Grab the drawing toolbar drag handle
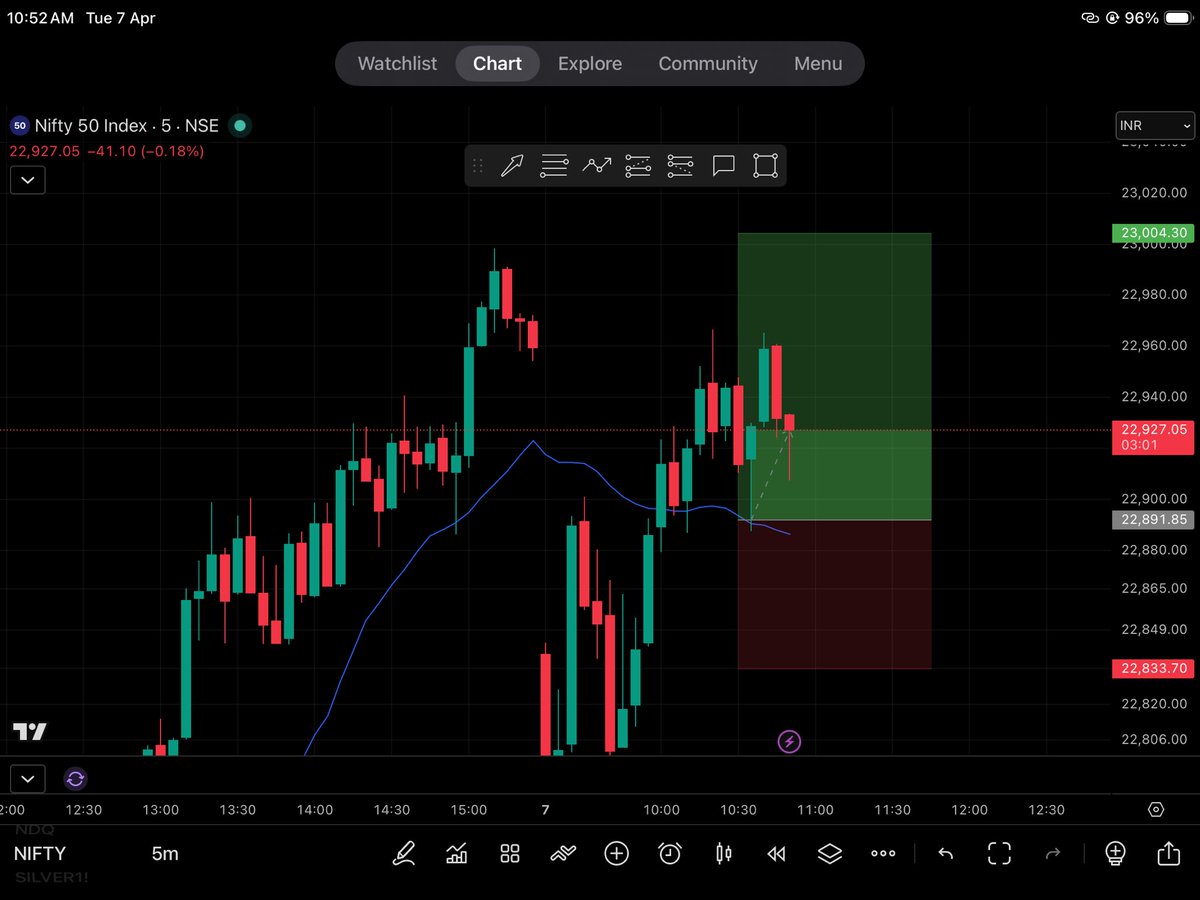Viewport: 1200px width, 900px height. 477,166
